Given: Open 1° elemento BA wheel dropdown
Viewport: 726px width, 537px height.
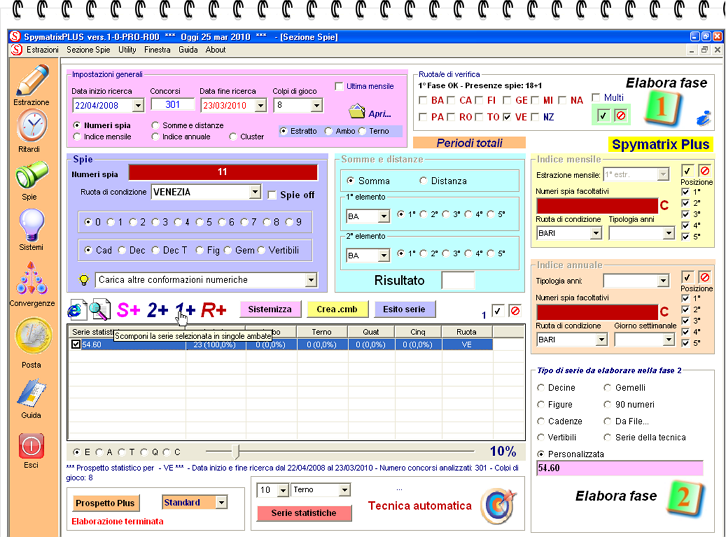Looking at the screenshot, I should 383,216.
